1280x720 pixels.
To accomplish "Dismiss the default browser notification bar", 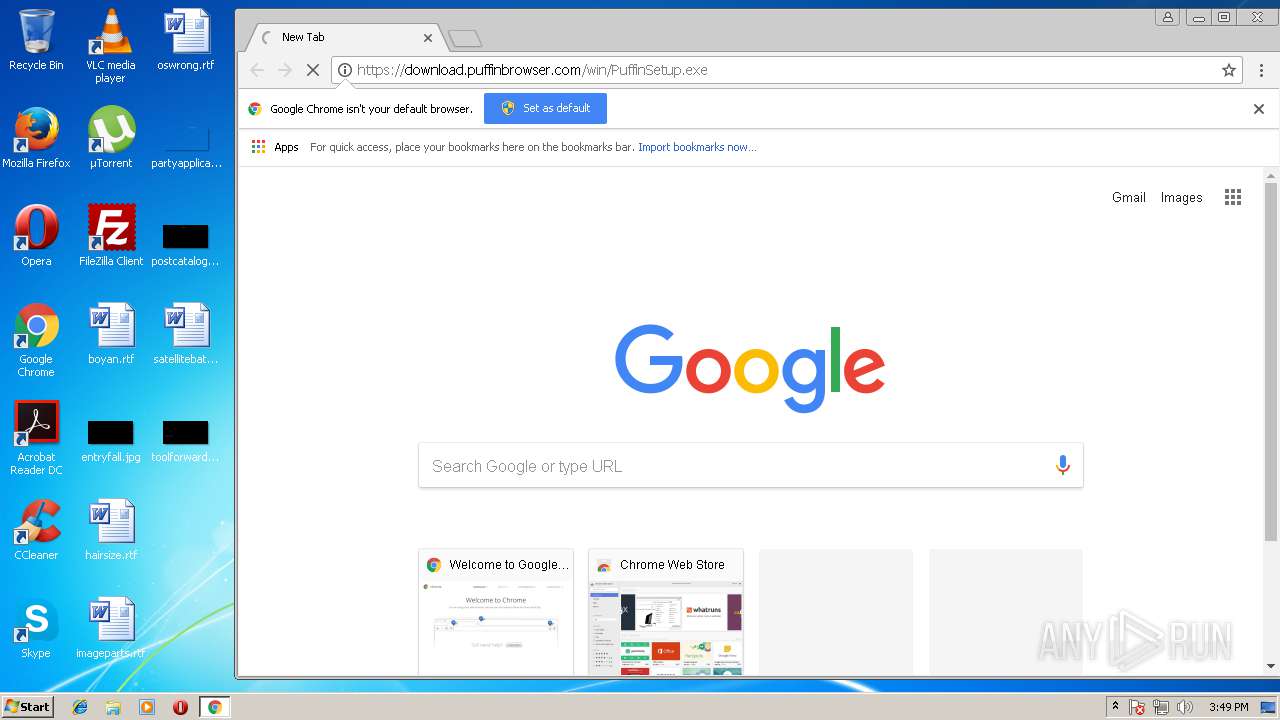I will 1259,109.
